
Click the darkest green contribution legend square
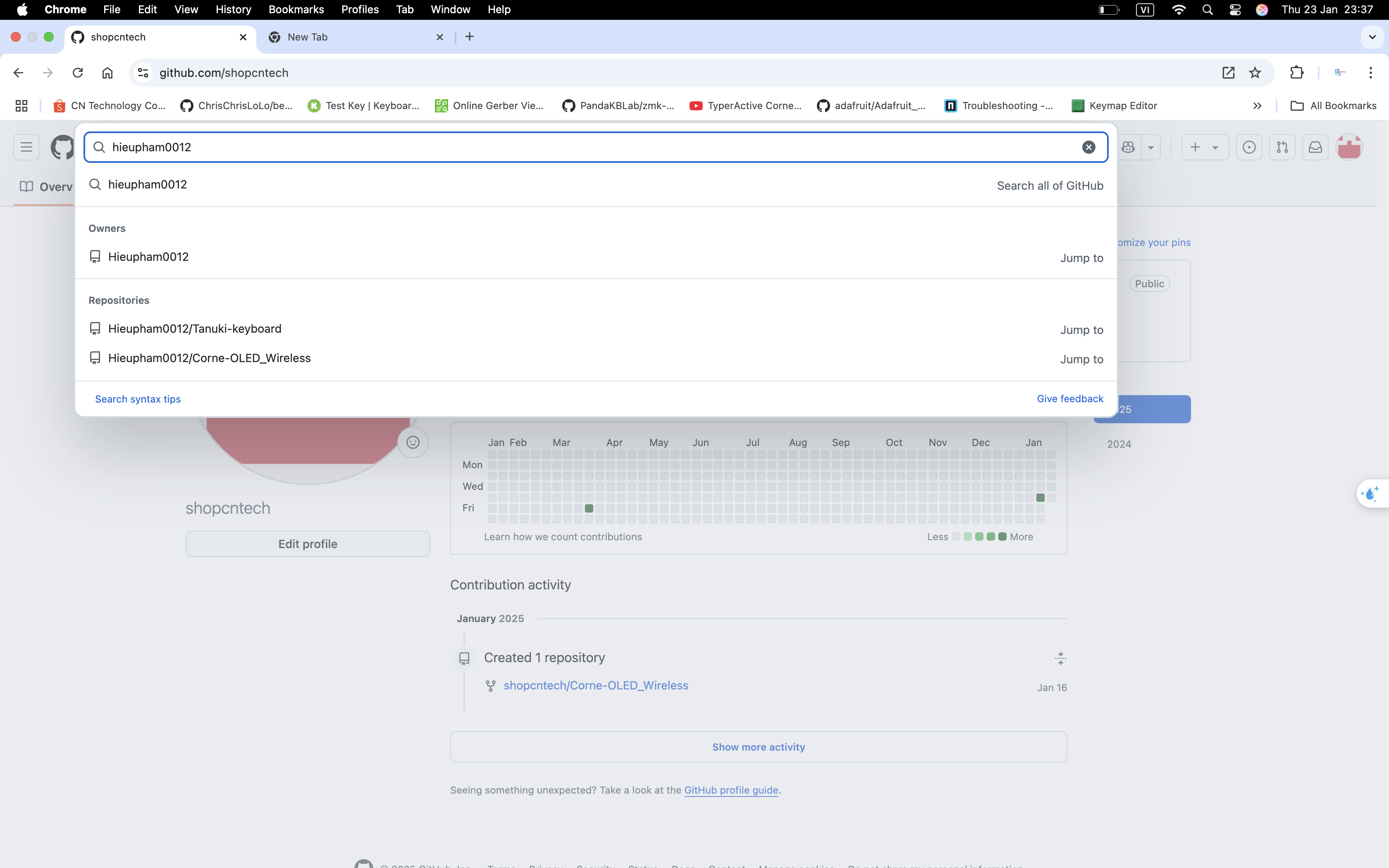(1002, 537)
